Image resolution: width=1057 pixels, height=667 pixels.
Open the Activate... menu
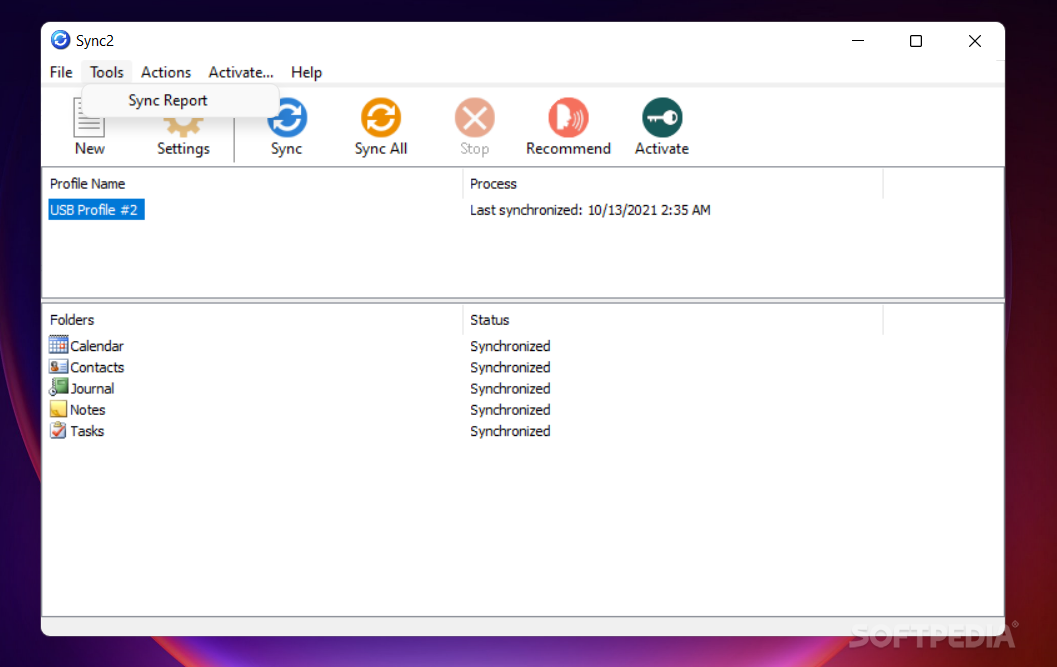click(x=241, y=72)
